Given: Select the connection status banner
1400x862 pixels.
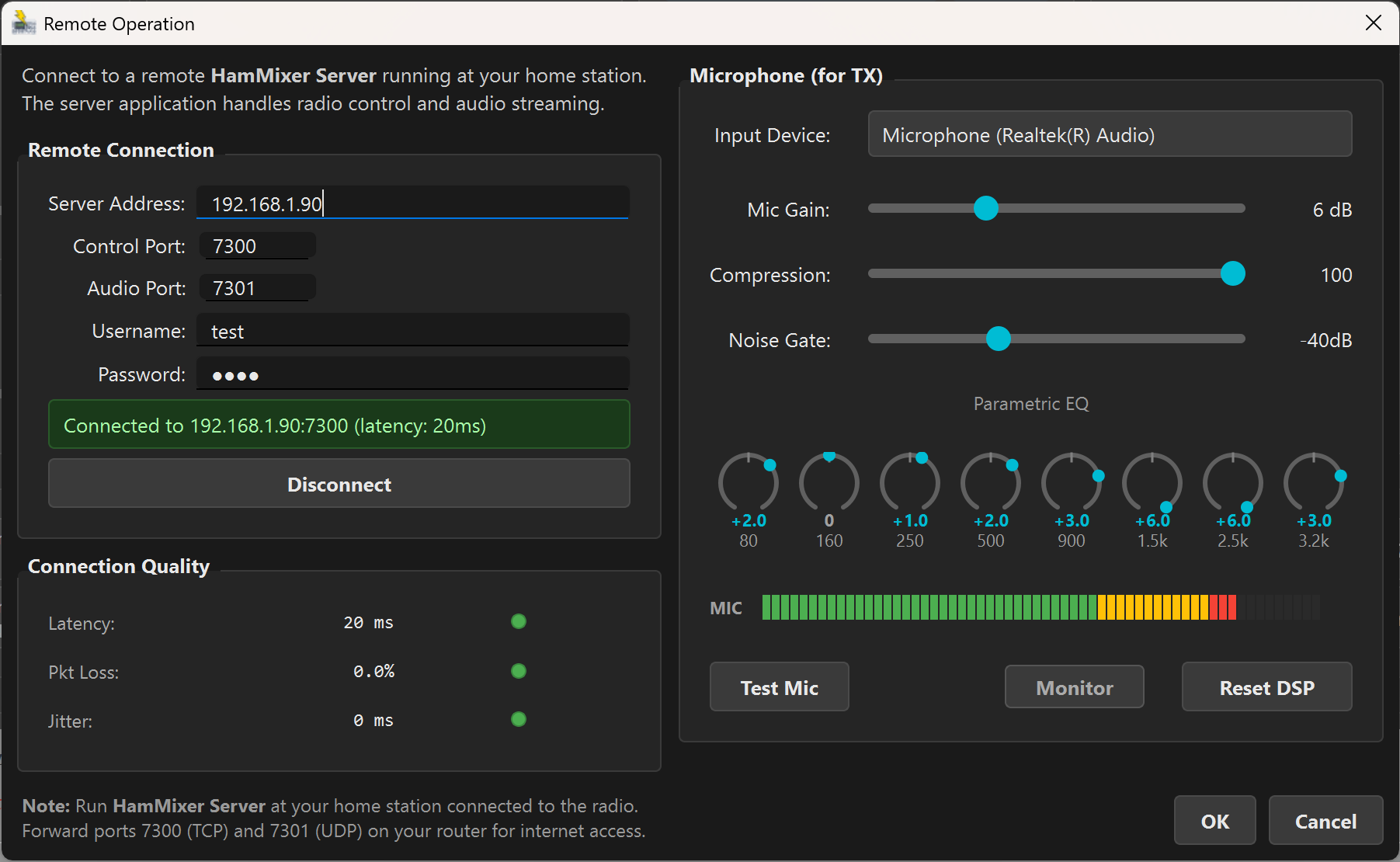Looking at the screenshot, I should (x=339, y=425).
